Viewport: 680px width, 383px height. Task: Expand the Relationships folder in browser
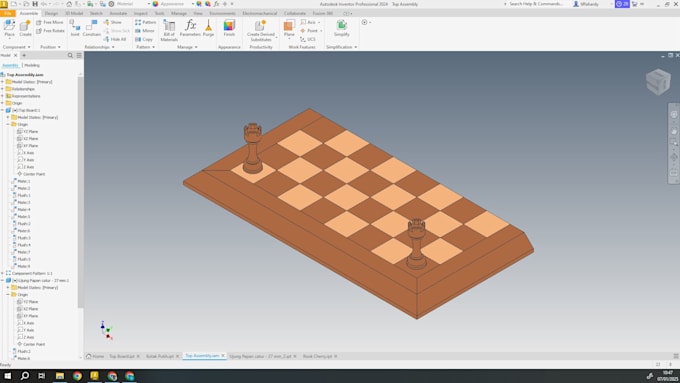click(x=3, y=89)
